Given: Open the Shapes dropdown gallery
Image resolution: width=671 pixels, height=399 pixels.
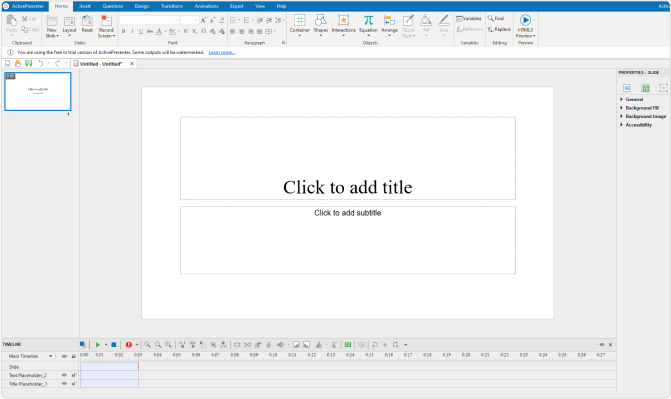Looking at the screenshot, I should (x=321, y=25).
